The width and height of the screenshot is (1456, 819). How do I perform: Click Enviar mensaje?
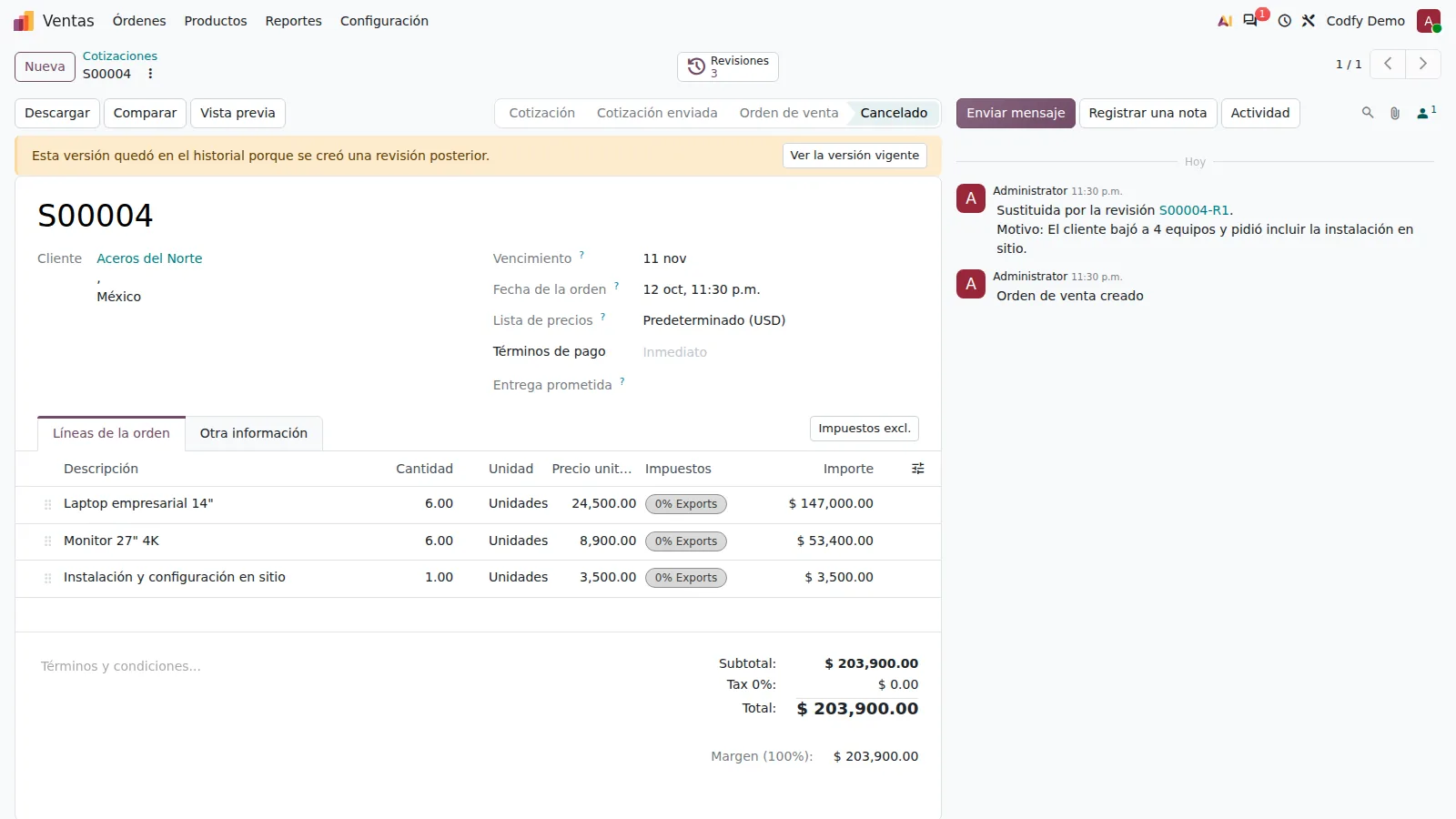[1016, 113]
